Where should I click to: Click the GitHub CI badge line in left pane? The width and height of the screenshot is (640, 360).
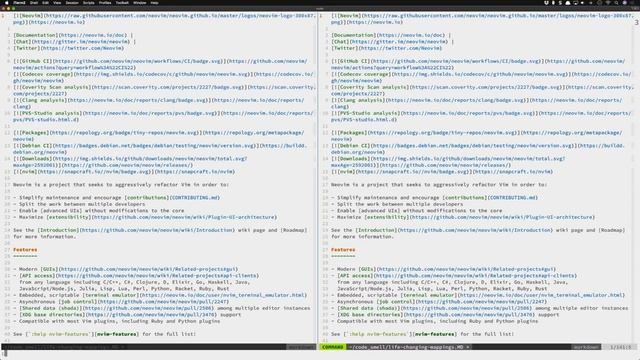coord(160,64)
